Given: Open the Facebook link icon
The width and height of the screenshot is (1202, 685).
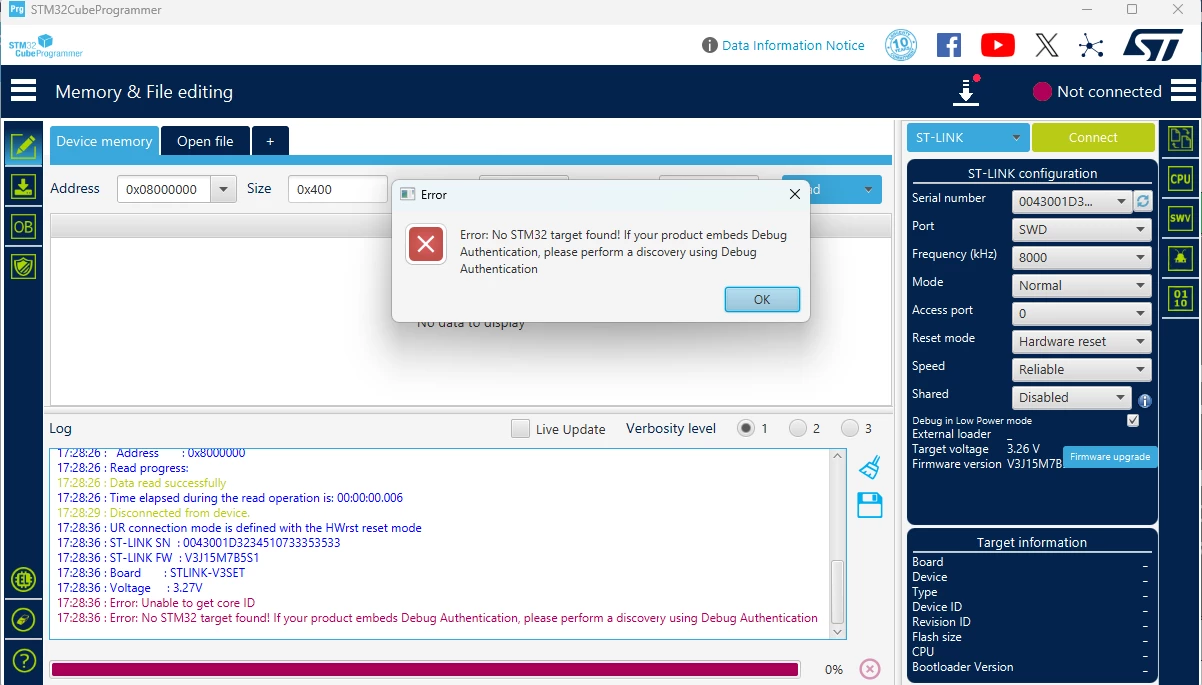Looking at the screenshot, I should [949, 45].
